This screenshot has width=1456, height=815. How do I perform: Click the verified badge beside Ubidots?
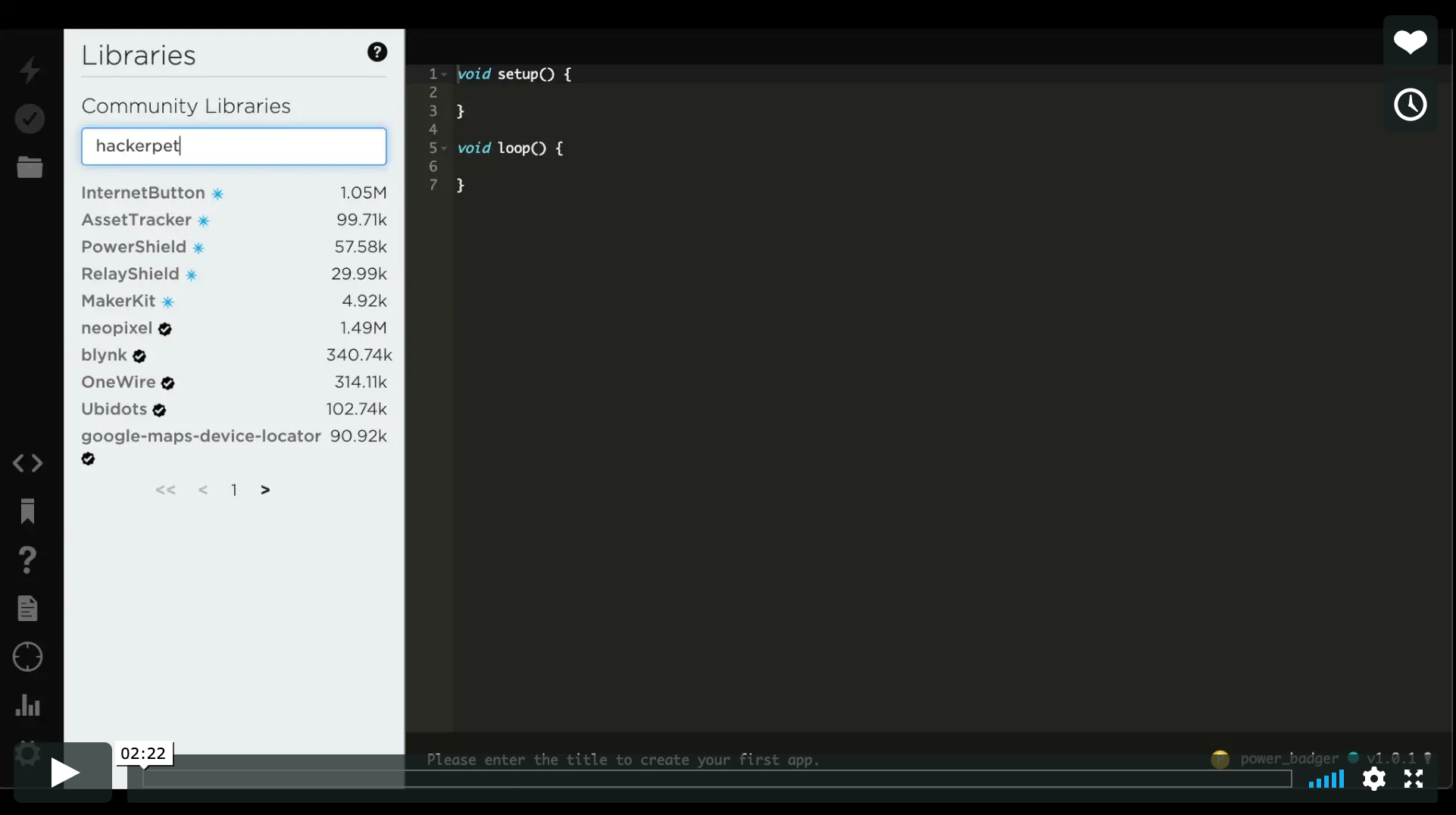159,410
